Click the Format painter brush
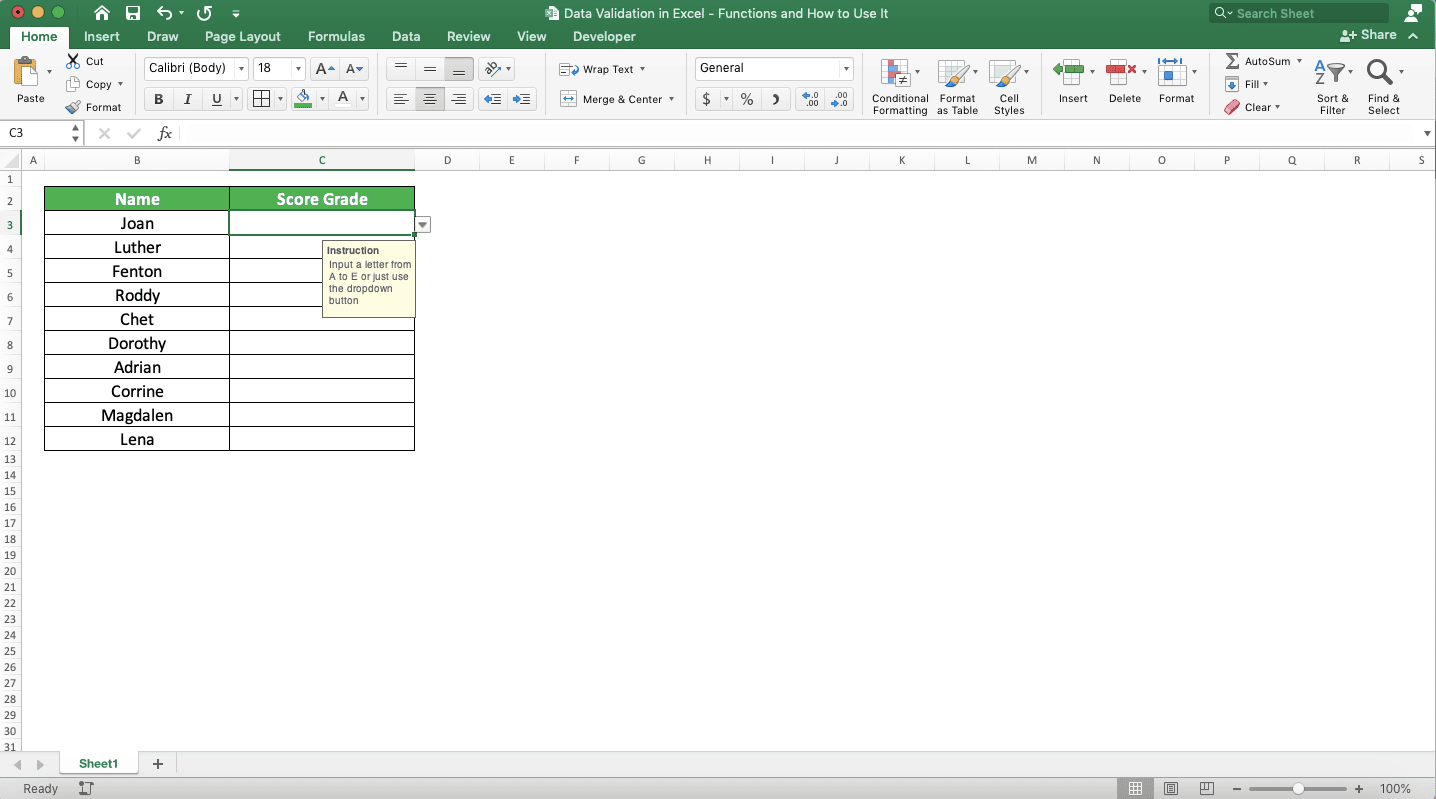The image size is (1436, 799). tap(73, 107)
